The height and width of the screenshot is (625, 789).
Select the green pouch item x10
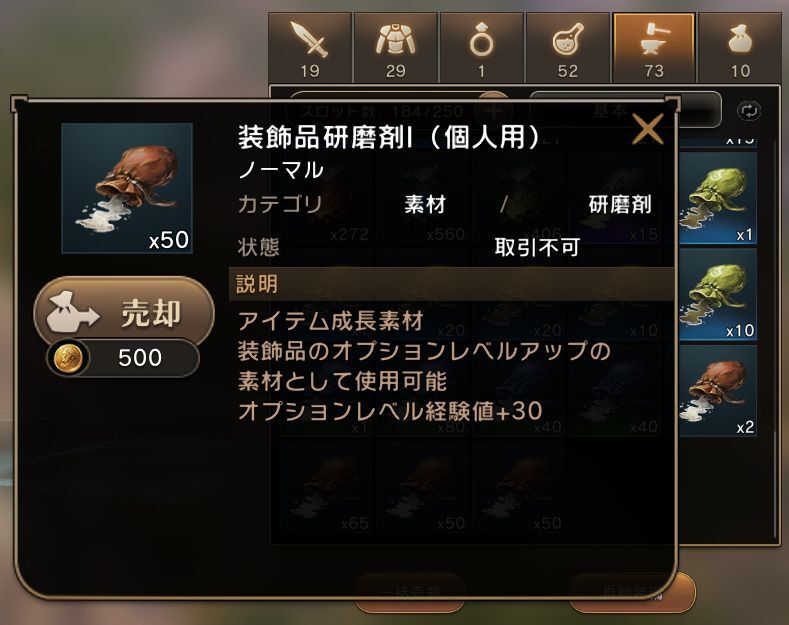(718, 295)
